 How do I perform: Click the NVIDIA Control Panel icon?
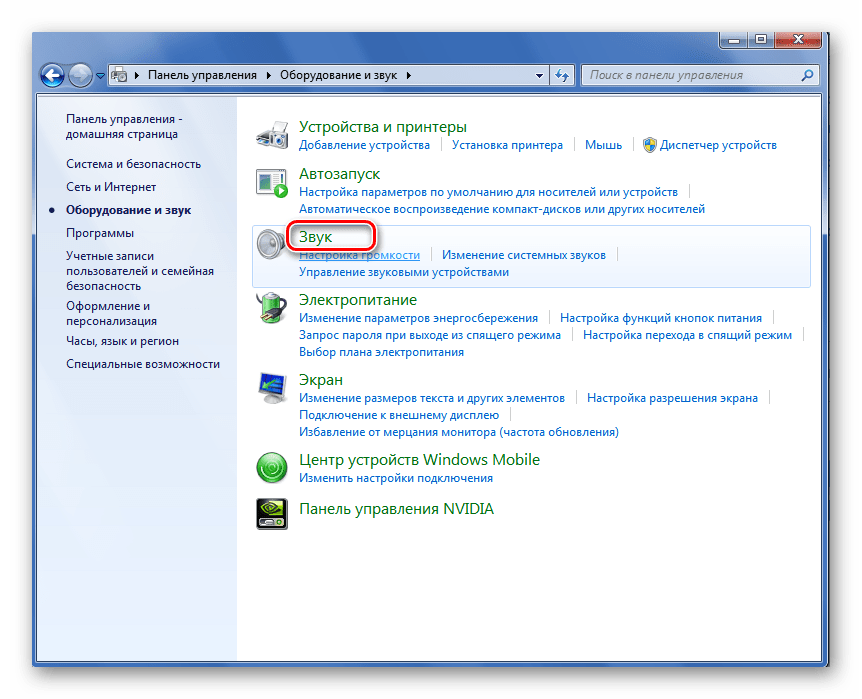coord(272,513)
